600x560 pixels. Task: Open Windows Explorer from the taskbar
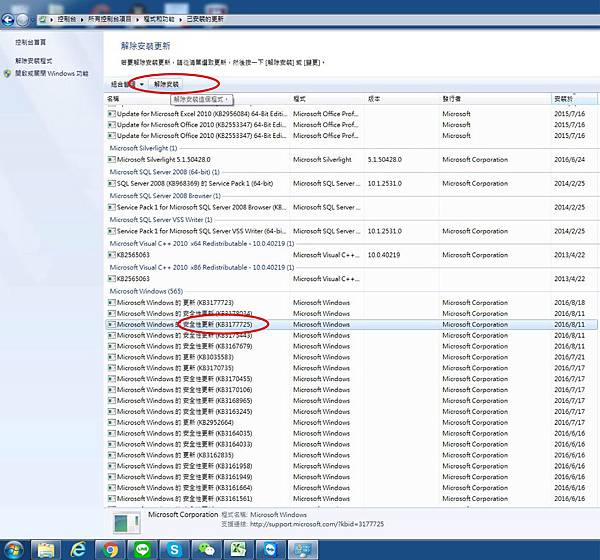pyautogui.click(x=46, y=550)
